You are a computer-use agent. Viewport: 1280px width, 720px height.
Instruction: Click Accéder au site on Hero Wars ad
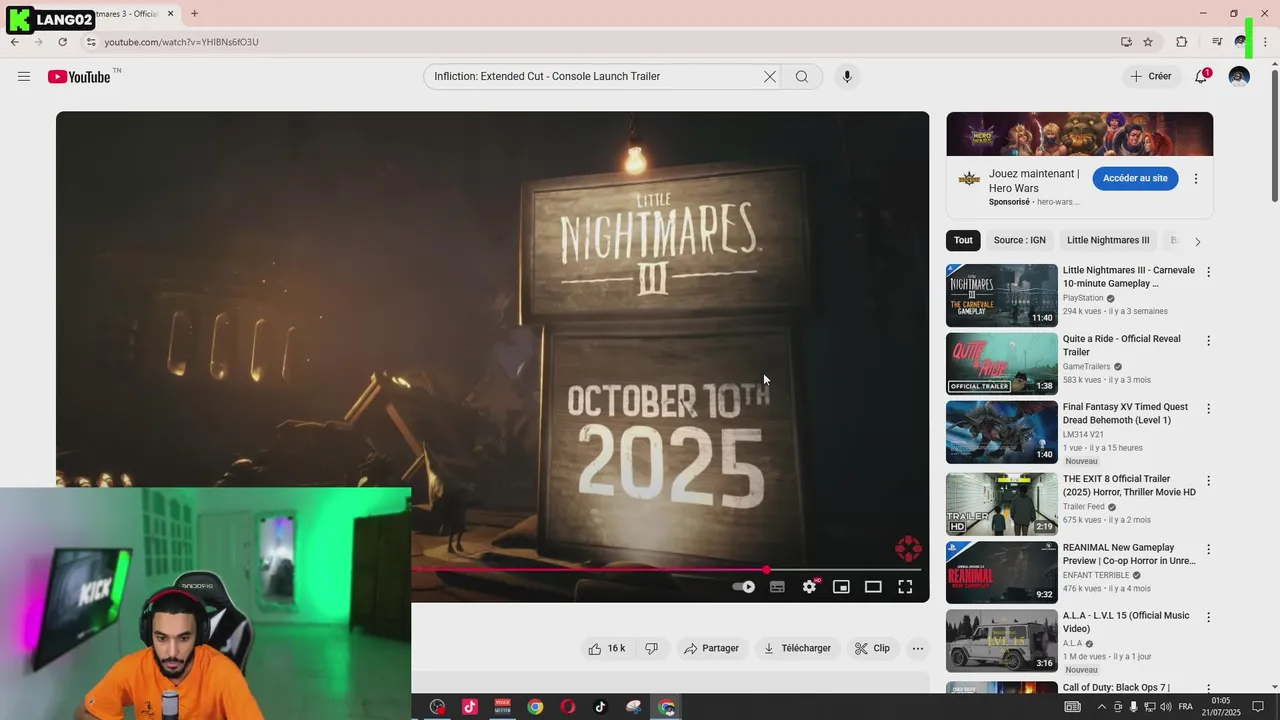1135,179
